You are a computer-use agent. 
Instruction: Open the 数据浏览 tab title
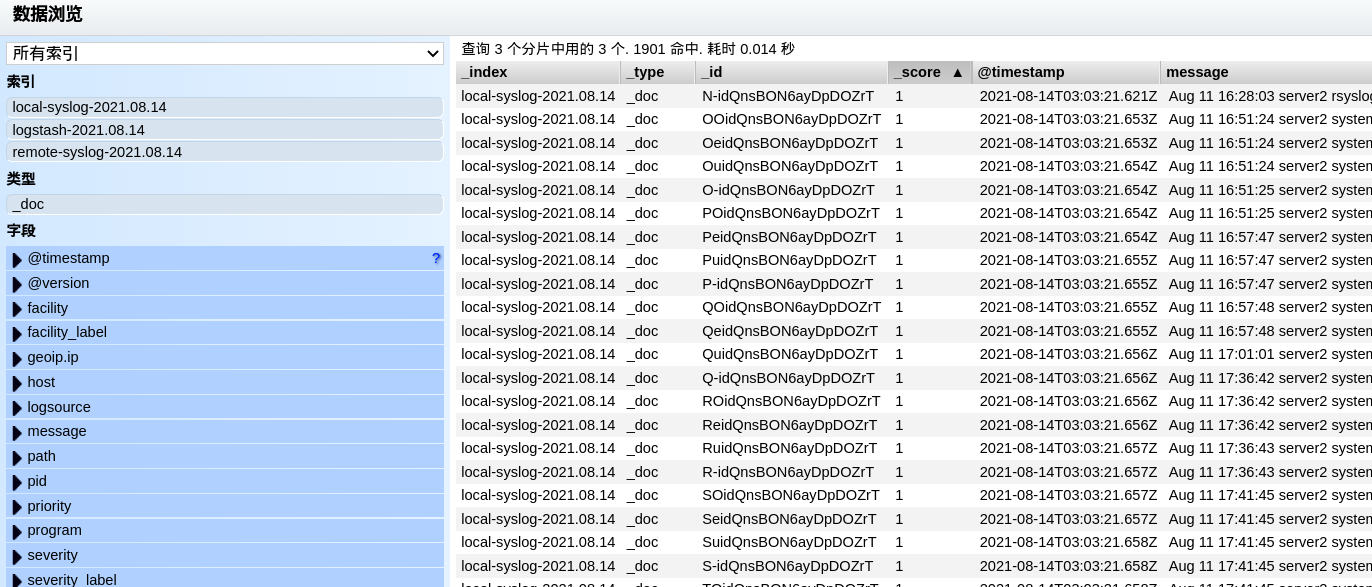click(47, 14)
